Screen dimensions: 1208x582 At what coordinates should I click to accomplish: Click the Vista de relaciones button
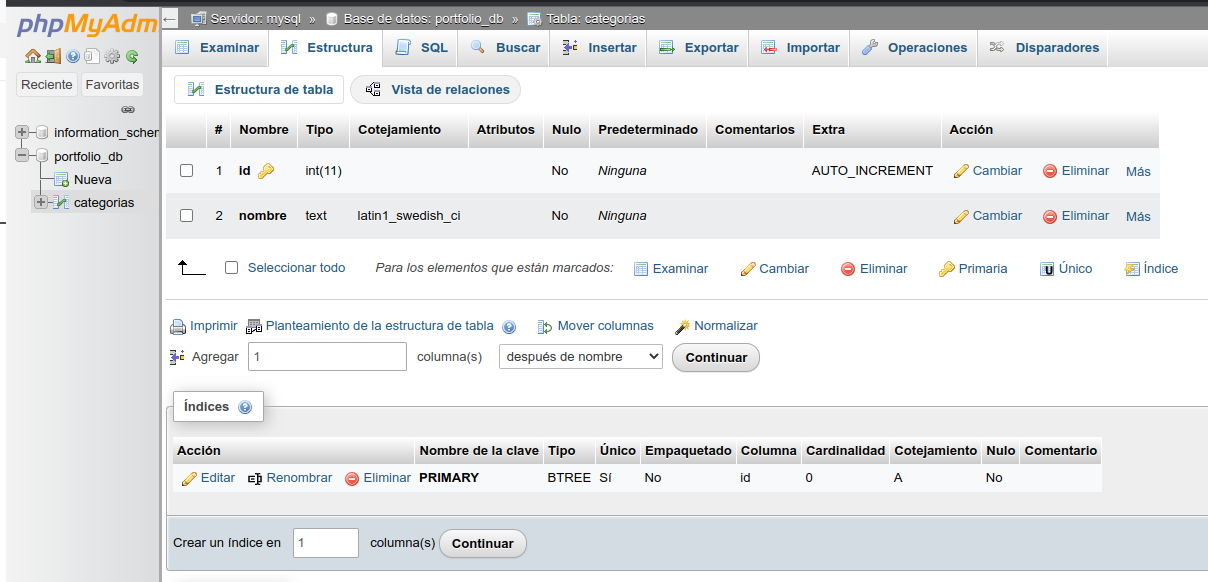[436, 90]
